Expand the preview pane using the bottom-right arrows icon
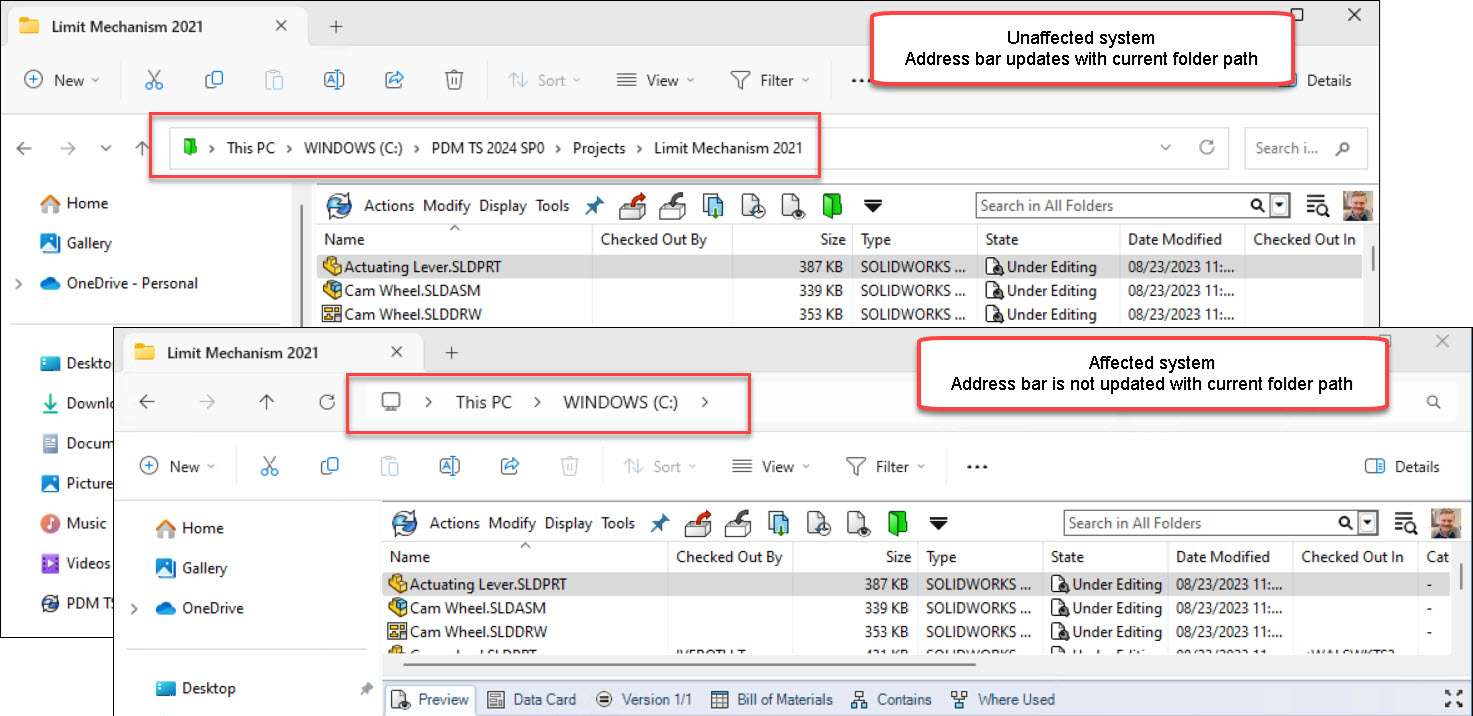The width and height of the screenshot is (1473, 716). point(1453,699)
